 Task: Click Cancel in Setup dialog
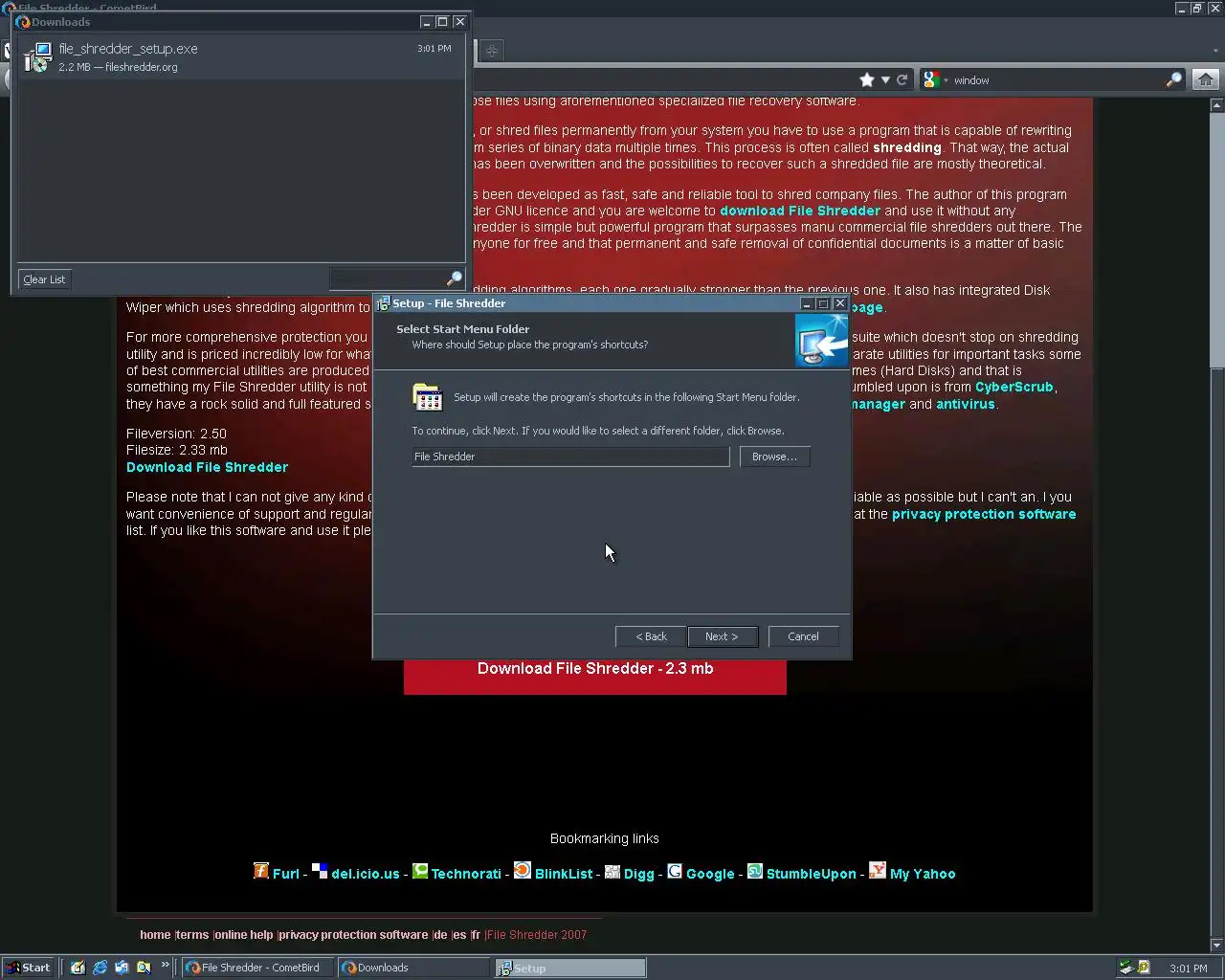[x=803, y=636]
